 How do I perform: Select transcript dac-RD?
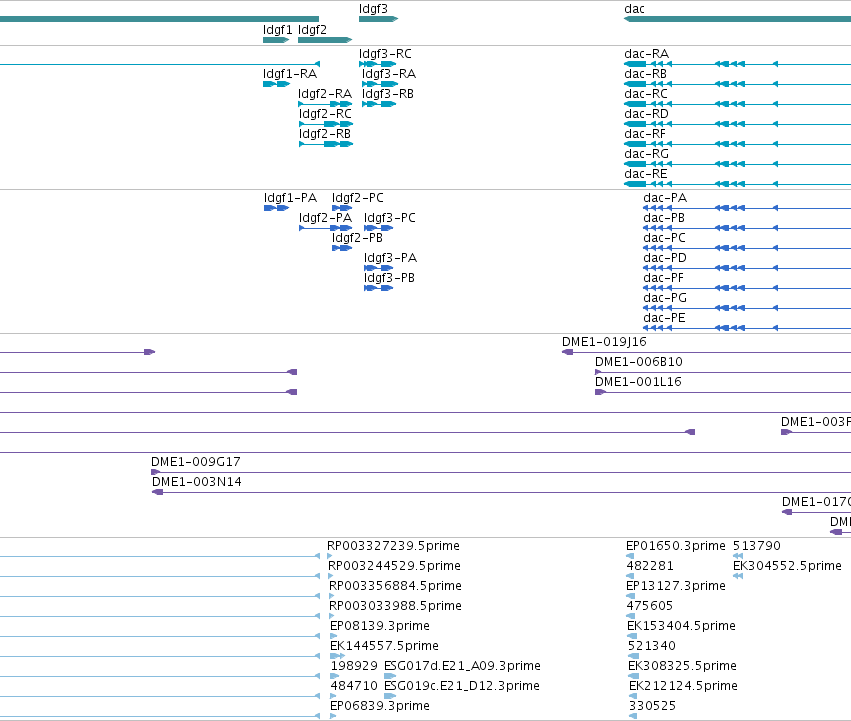pos(738,124)
